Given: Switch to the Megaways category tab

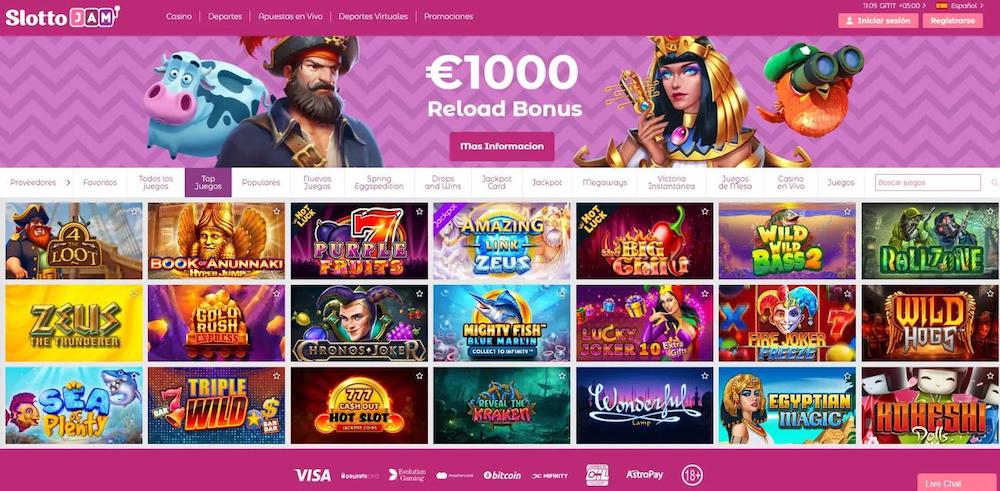Looking at the screenshot, I should coord(605,182).
